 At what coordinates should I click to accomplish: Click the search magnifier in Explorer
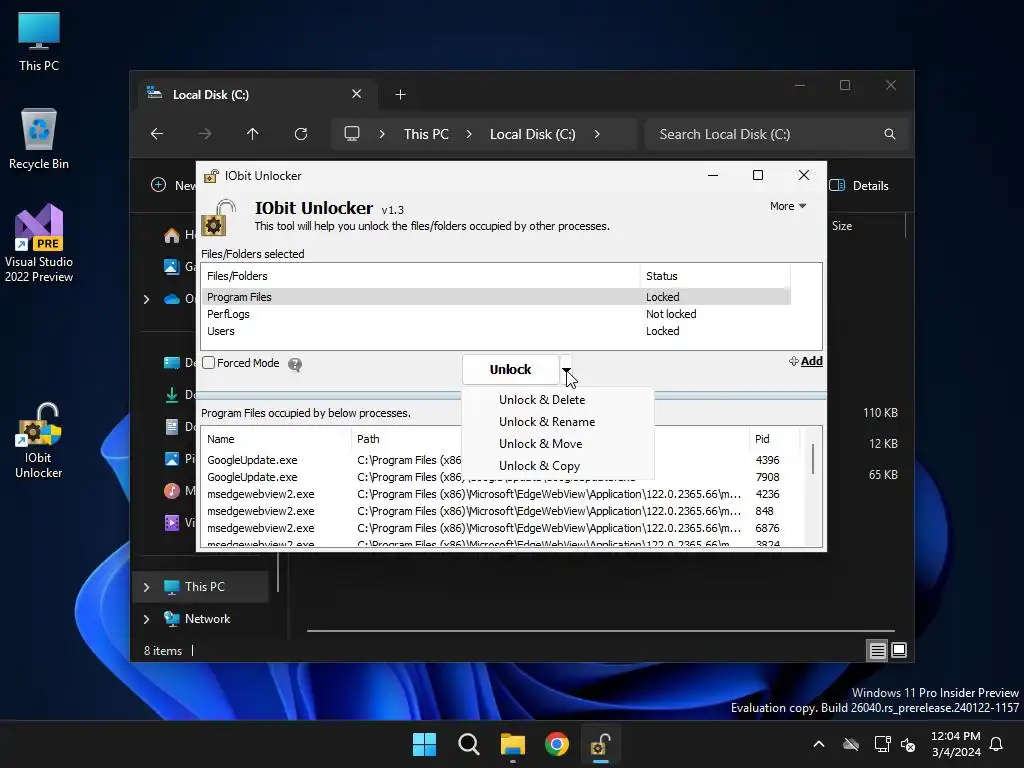coord(889,134)
